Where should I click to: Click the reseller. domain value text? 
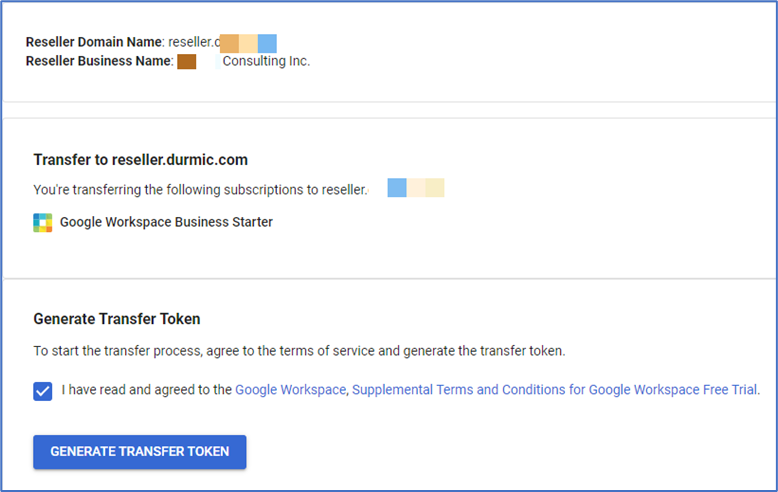point(194,42)
